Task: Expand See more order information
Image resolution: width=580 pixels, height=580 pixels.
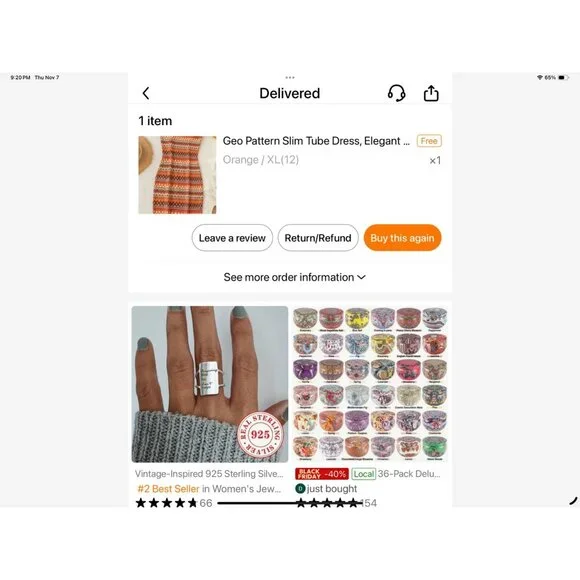Action: 294,277
